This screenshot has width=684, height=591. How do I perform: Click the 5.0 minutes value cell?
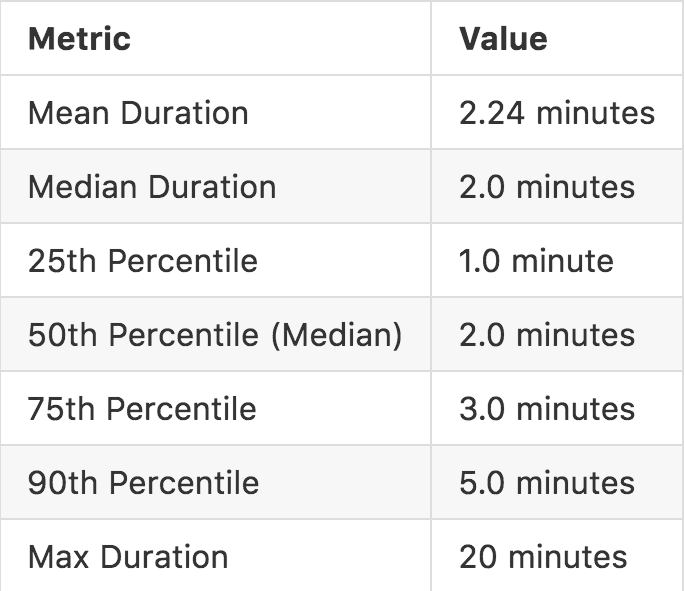[547, 483]
